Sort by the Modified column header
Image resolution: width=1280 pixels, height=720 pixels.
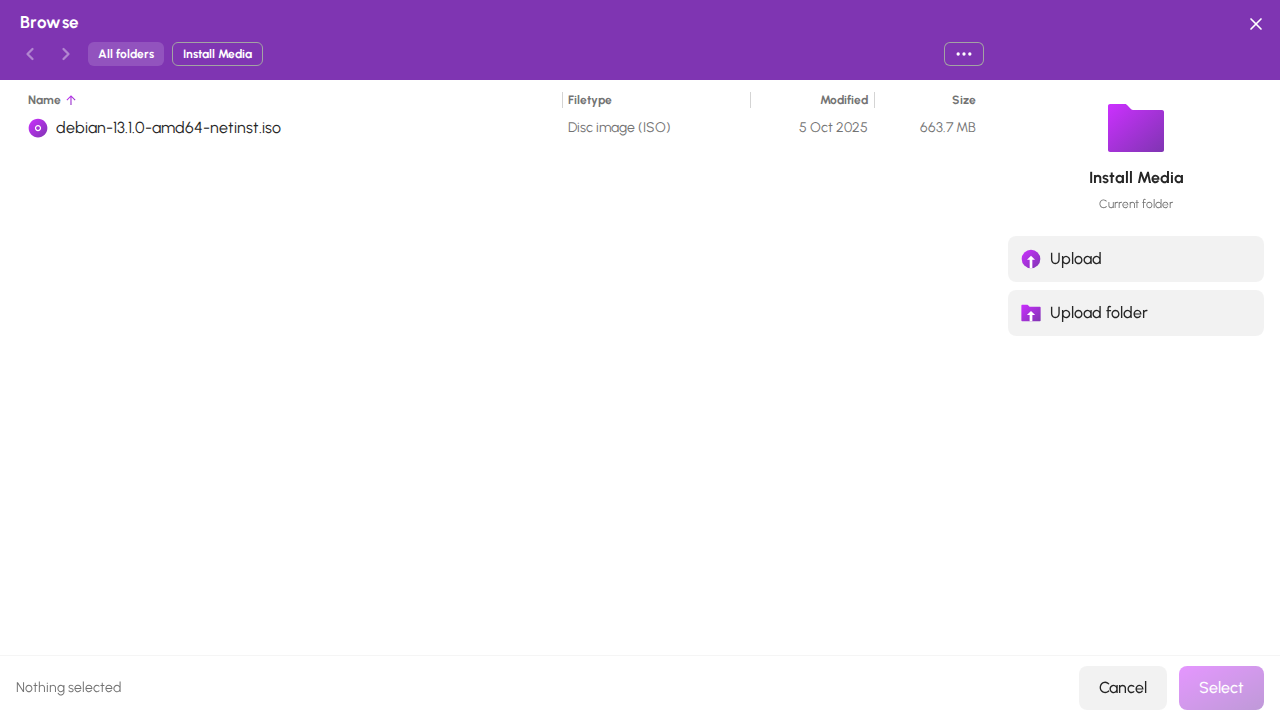coord(844,100)
